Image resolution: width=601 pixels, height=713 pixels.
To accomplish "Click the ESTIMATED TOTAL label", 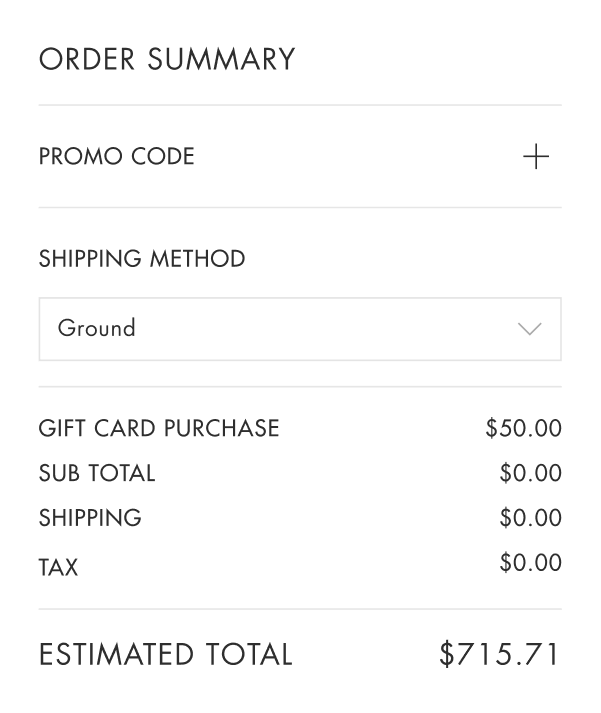I will click(x=165, y=655).
